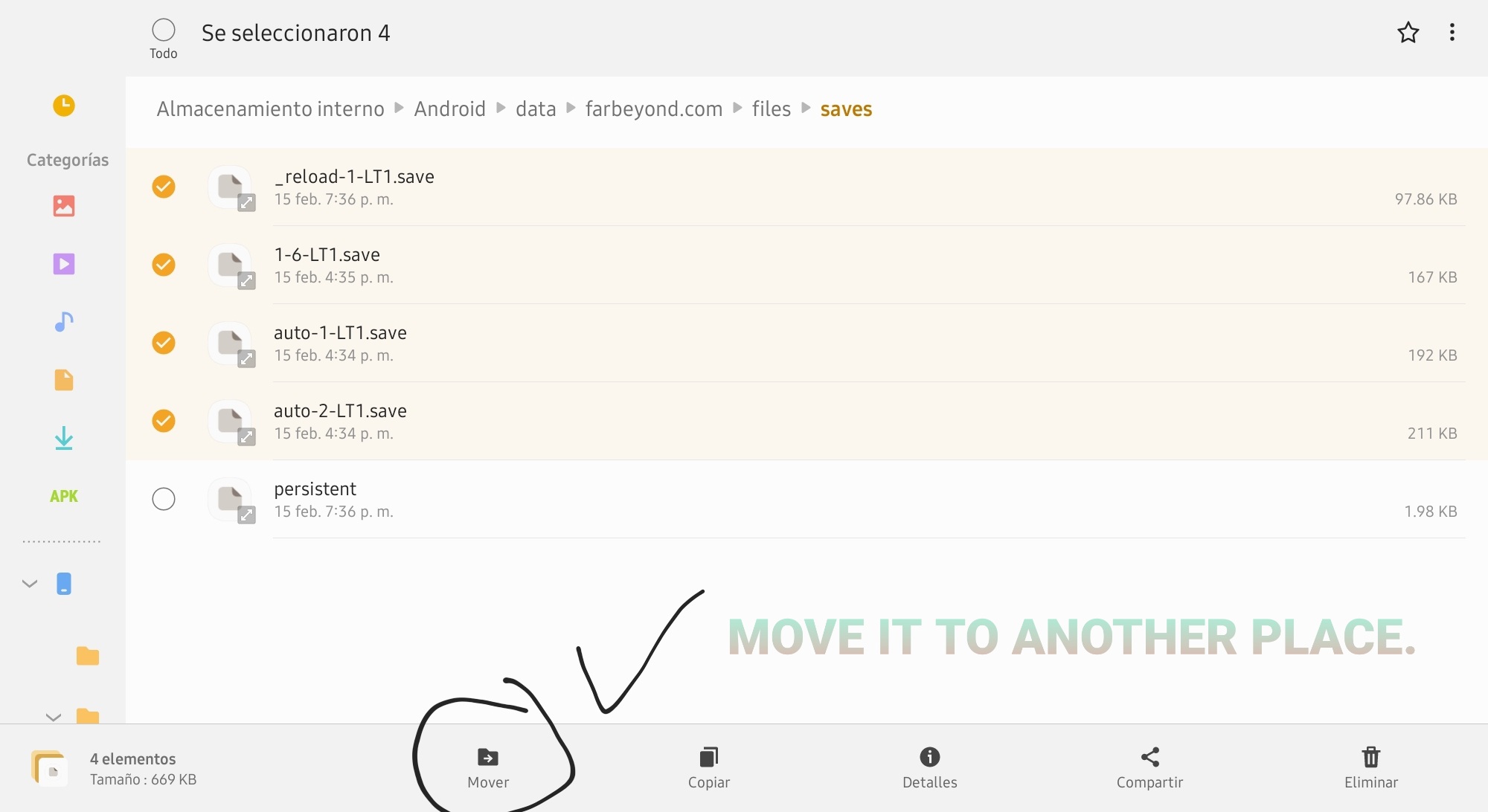
Task: Open the Videos category
Action: click(64, 264)
